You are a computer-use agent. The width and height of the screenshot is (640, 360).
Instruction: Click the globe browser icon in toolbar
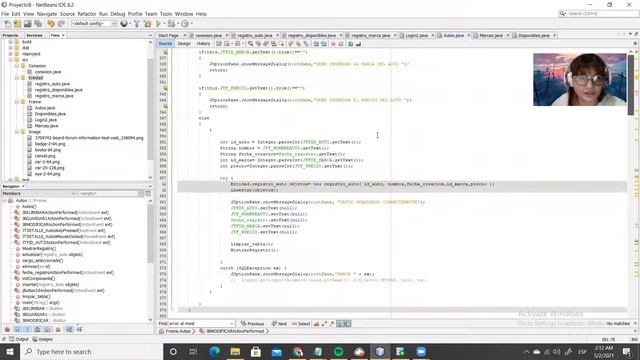124,24
